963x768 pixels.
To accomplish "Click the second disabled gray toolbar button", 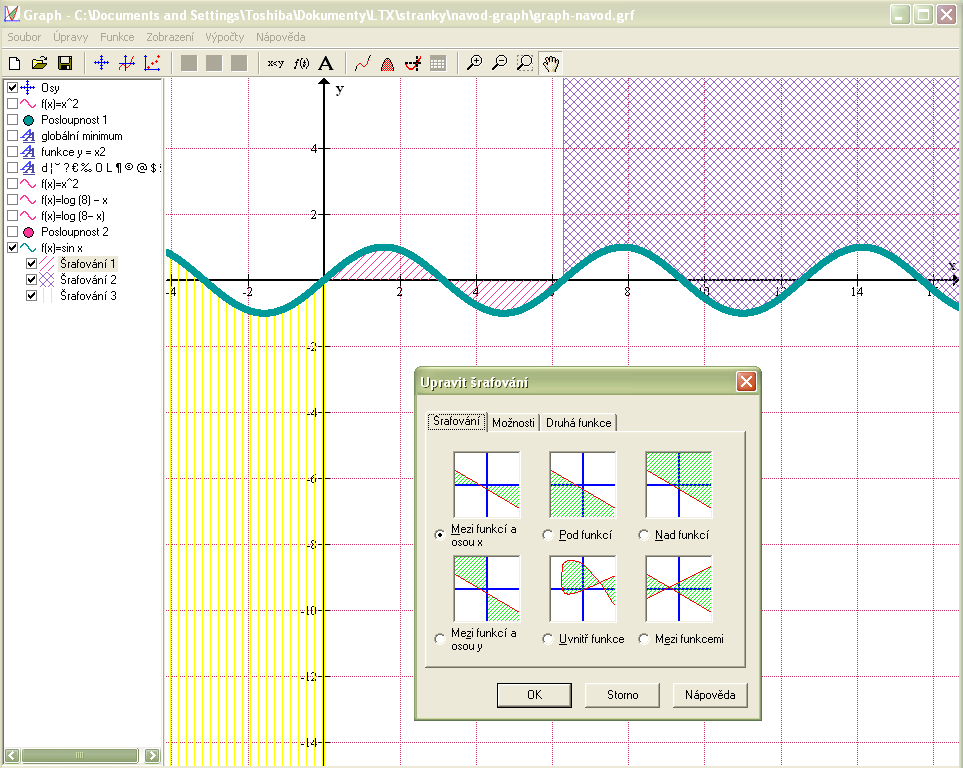I will (x=214, y=63).
